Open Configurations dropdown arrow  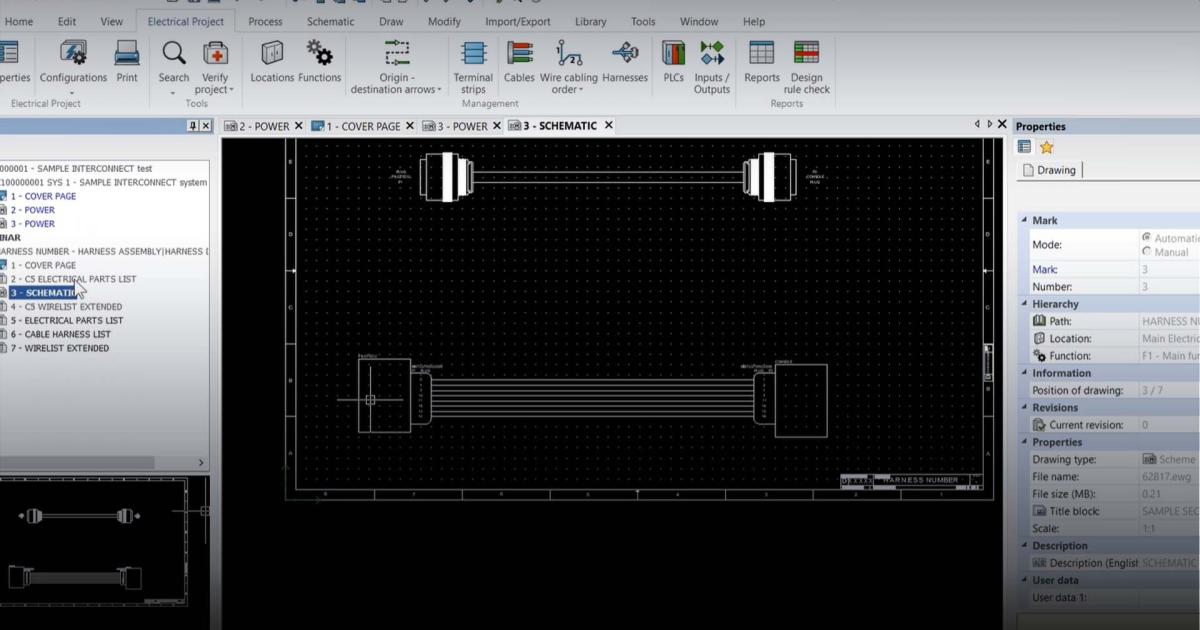pos(73,92)
